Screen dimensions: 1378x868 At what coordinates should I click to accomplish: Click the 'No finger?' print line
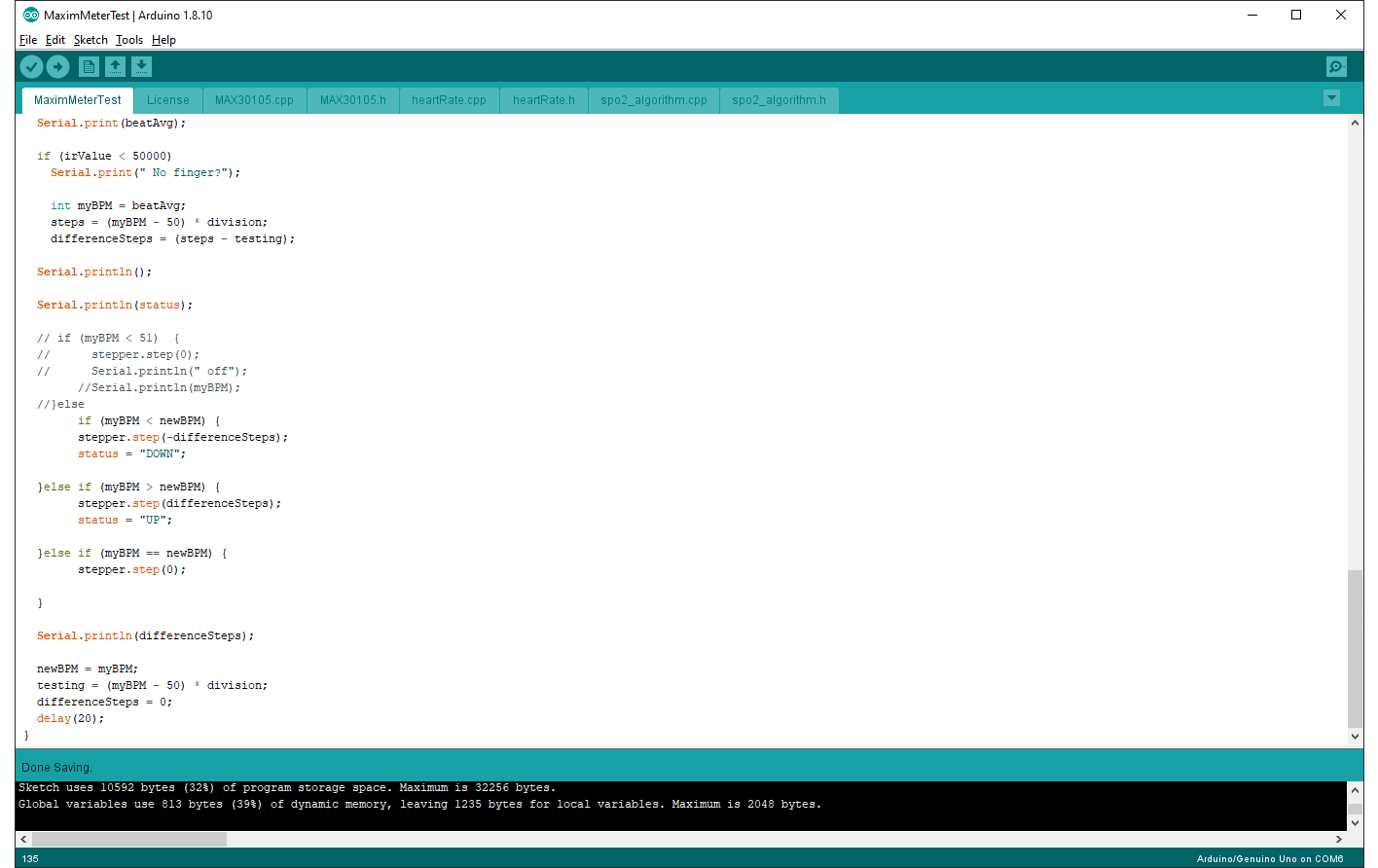[x=145, y=172]
